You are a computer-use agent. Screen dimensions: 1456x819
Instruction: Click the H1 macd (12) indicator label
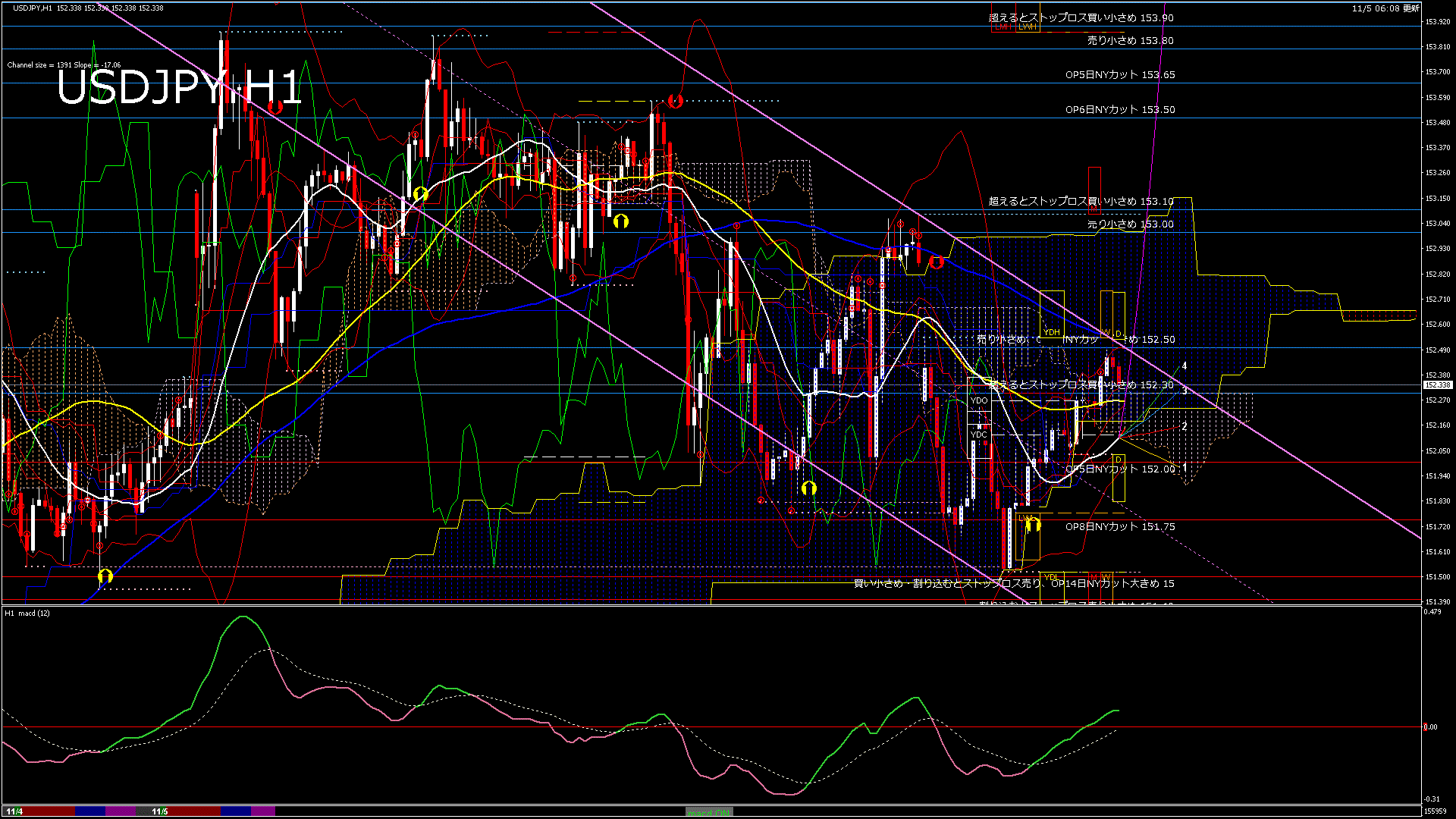27,613
